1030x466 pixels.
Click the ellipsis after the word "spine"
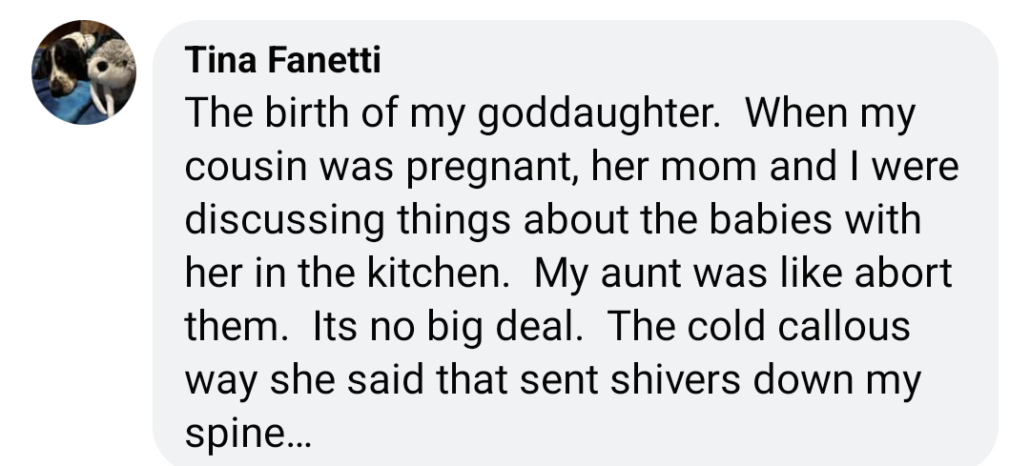pyautogui.click(x=300, y=436)
